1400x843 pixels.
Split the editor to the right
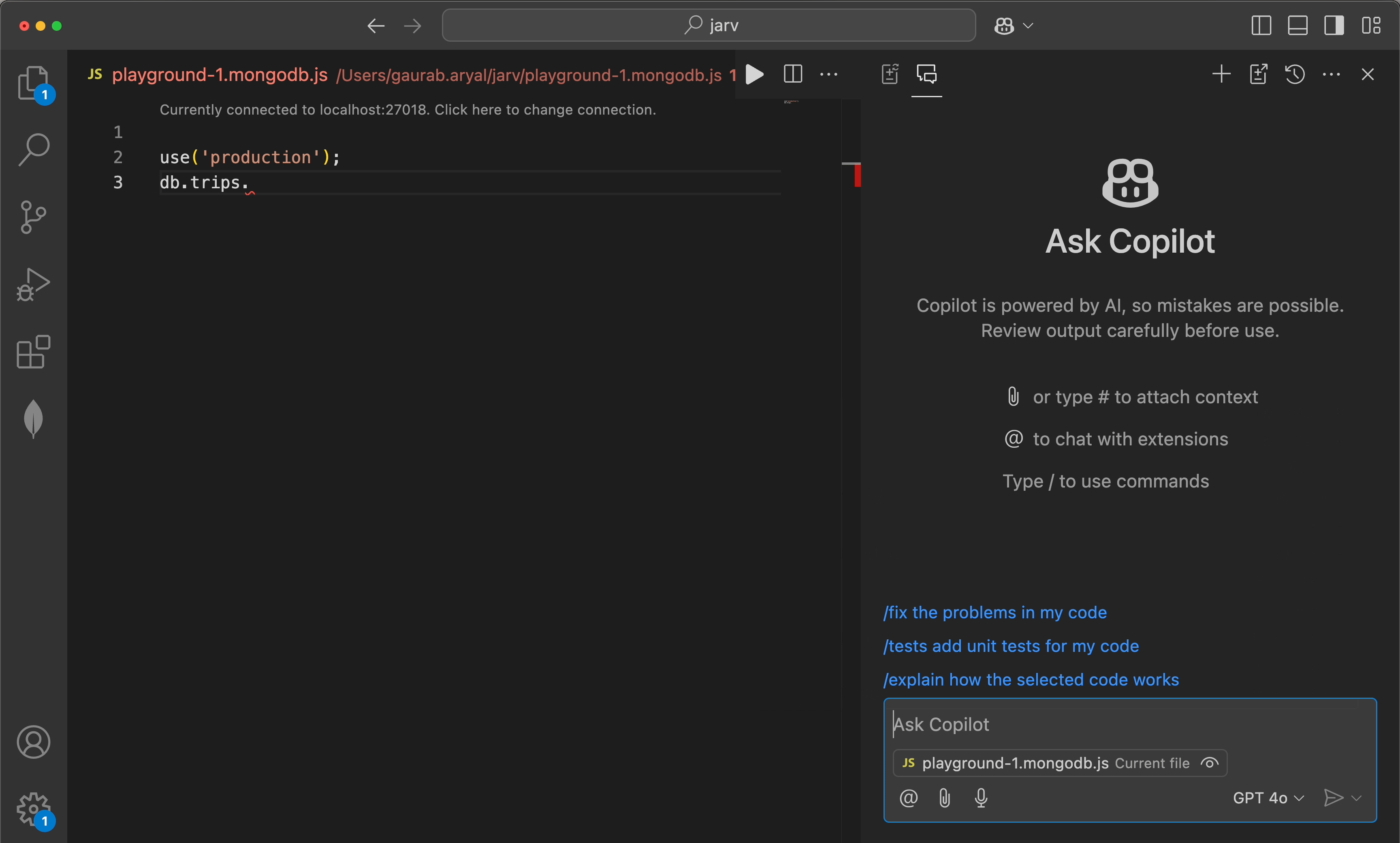pos(793,75)
